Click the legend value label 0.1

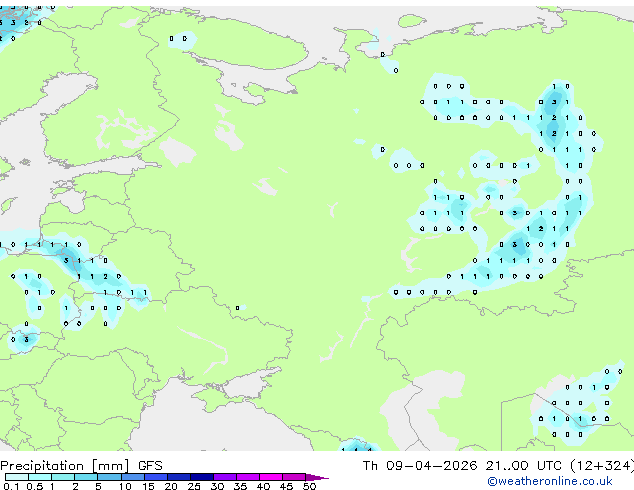tap(11, 486)
